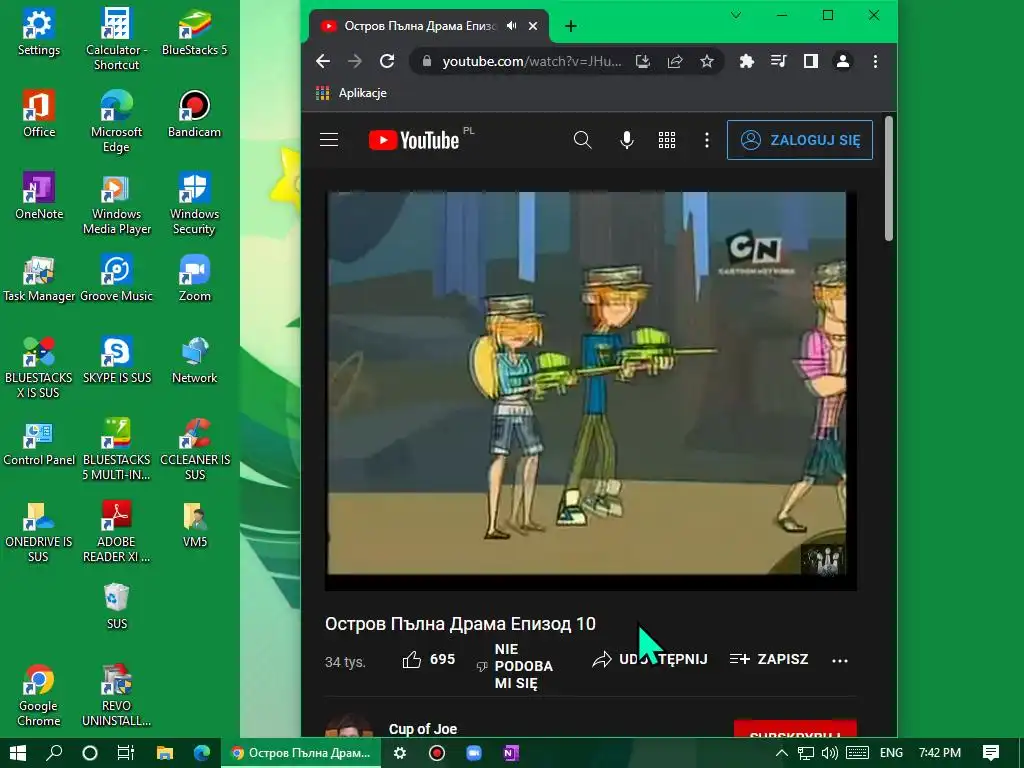The height and width of the screenshot is (768, 1024).
Task: Select Calculator - Shortcut desktop icon
Action: (x=116, y=39)
